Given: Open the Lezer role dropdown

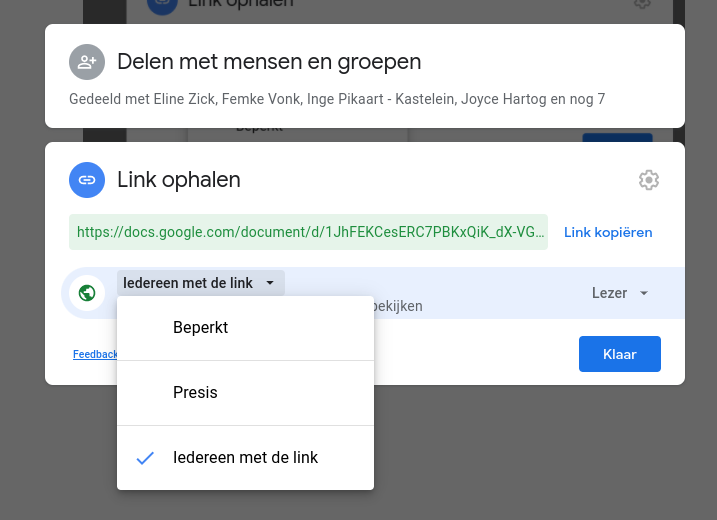Looking at the screenshot, I should click(610, 293).
